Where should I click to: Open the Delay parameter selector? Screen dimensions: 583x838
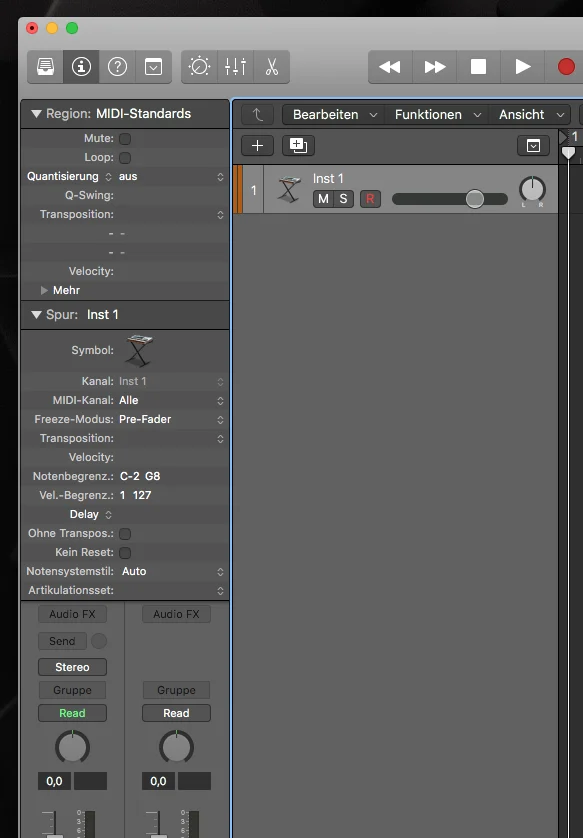point(91,514)
